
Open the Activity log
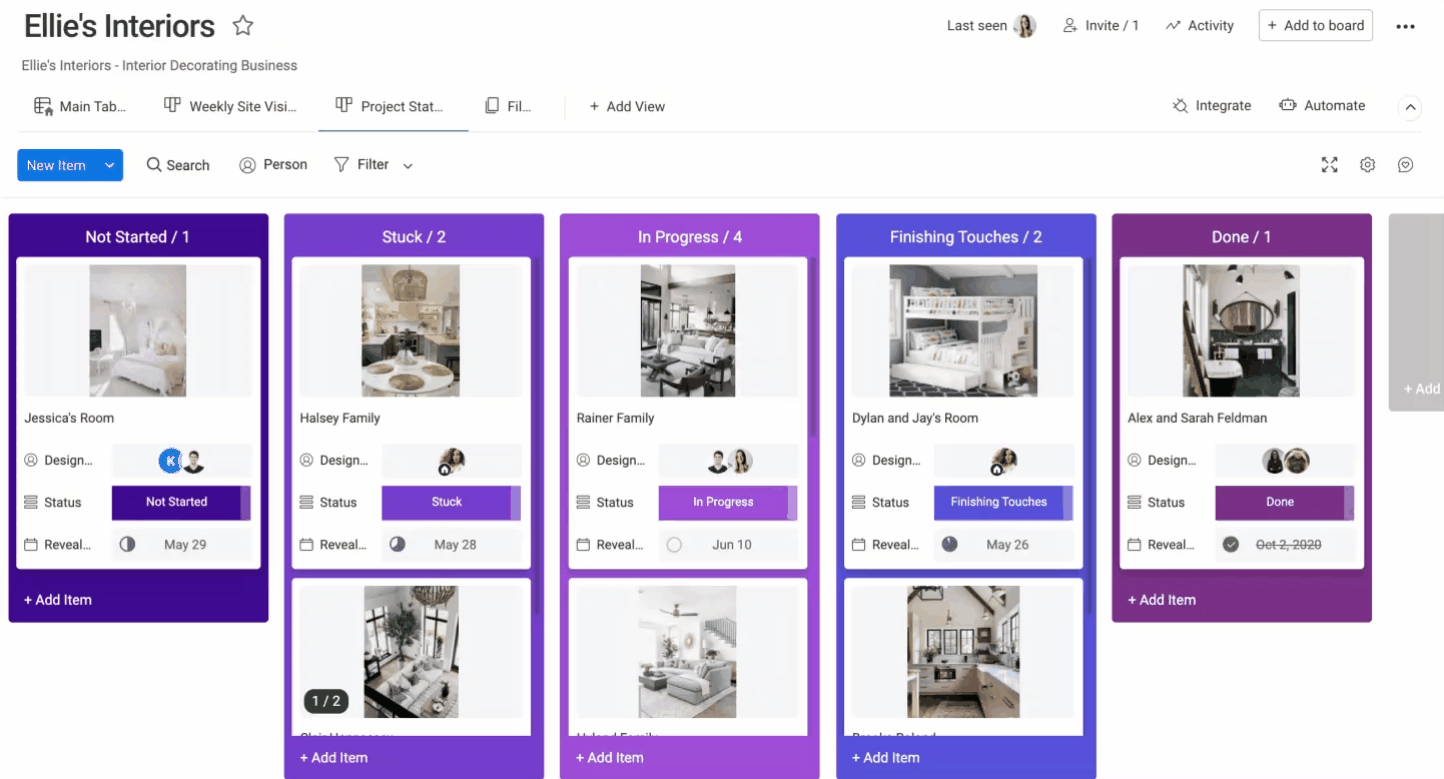coord(1200,26)
